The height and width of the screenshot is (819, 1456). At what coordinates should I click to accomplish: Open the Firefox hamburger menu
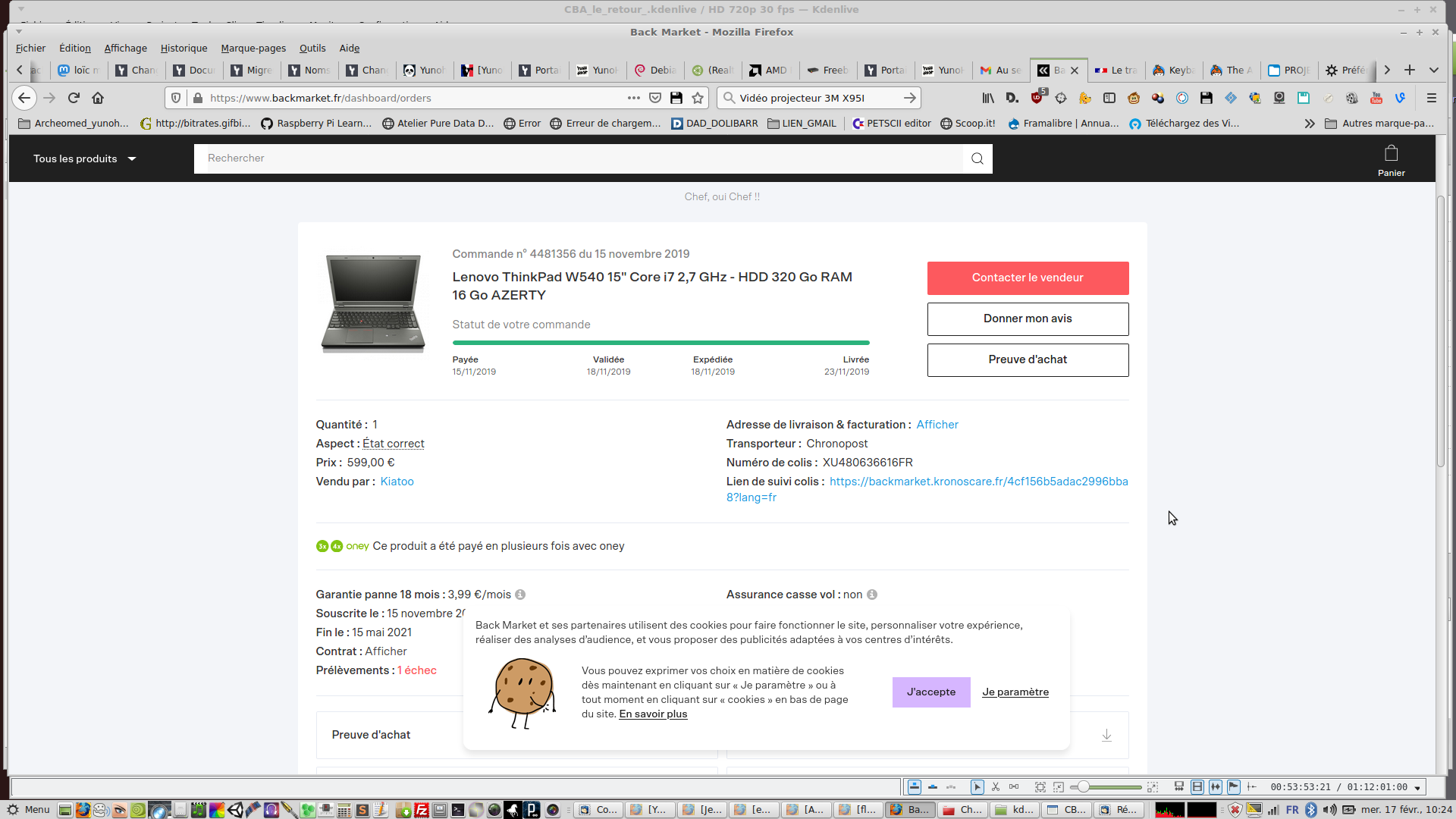click(1432, 98)
